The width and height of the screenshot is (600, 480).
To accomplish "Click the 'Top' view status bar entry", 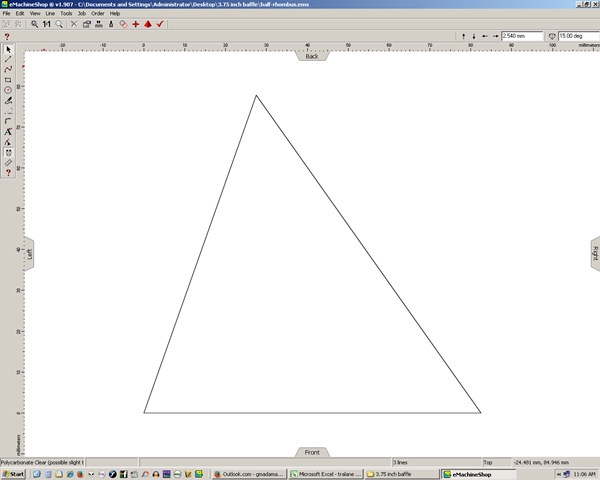I will click(488, 462).
